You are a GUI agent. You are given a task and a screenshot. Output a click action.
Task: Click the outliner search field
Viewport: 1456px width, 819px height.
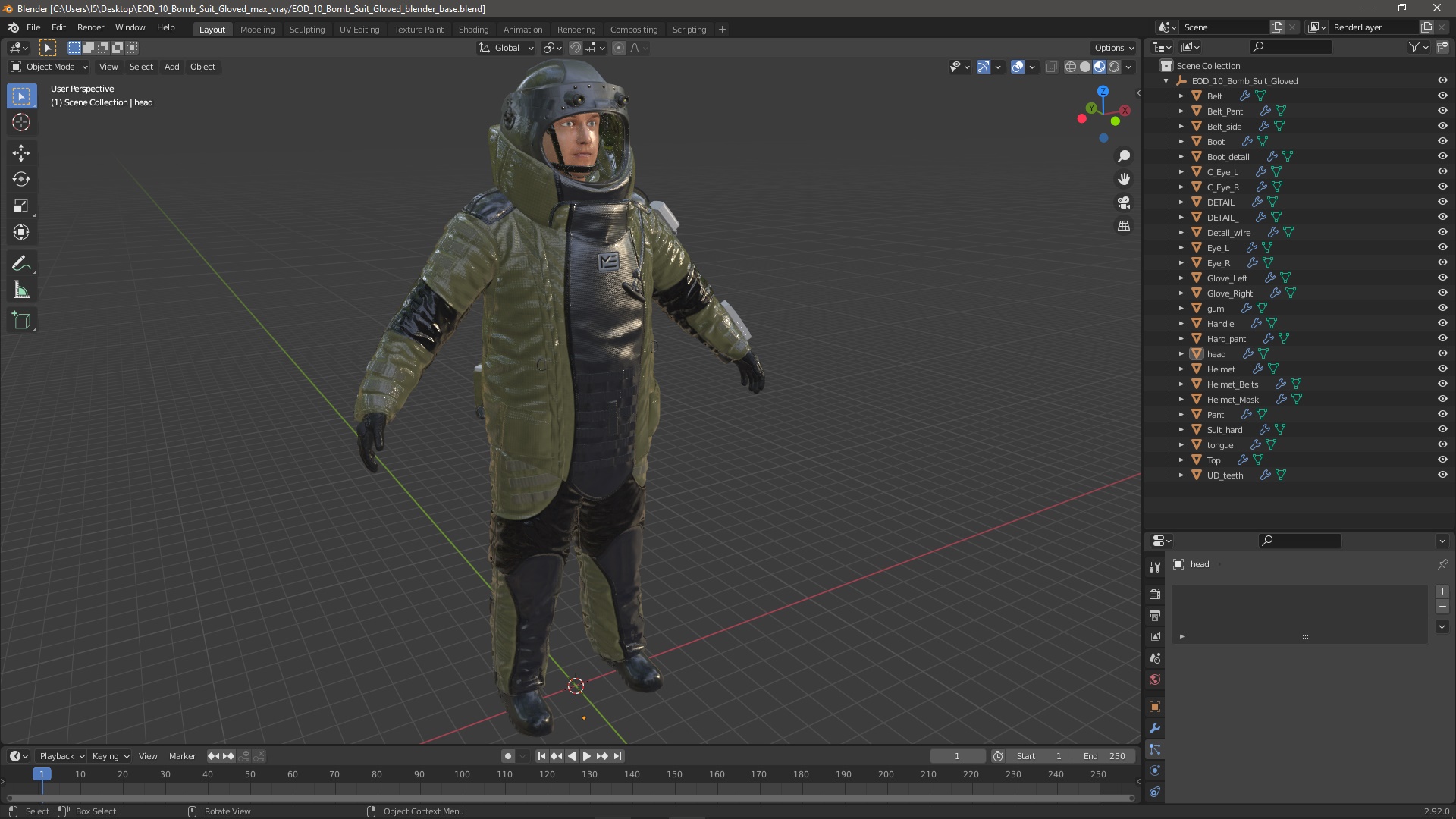[1291, 47]
